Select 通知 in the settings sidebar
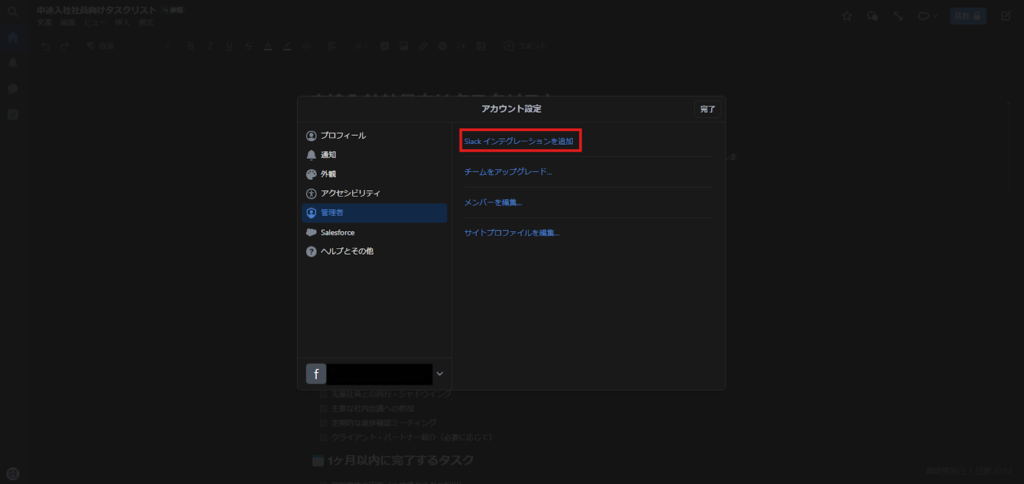The width and height of the screenshot is (1024, 484). (328, 155)
